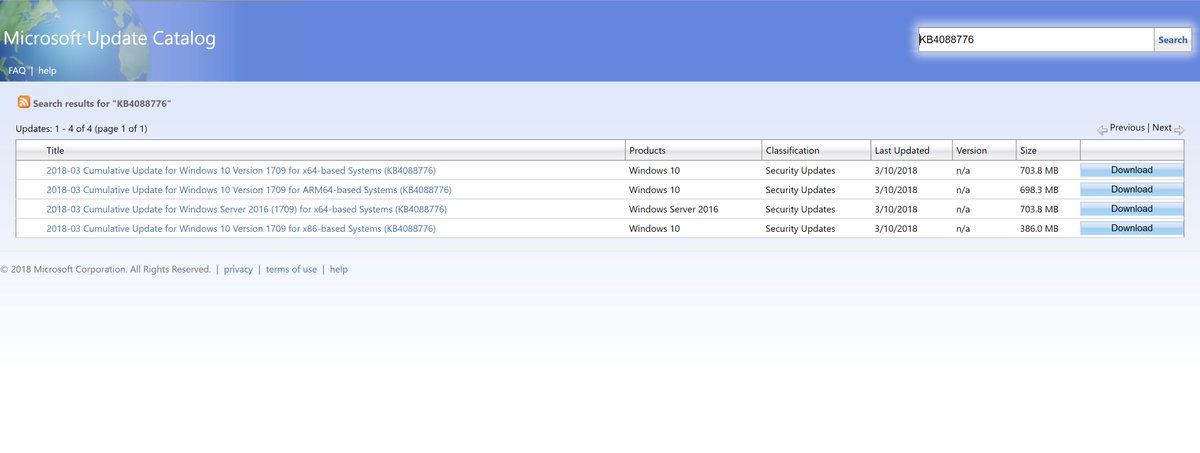
Task: Click the search box containing KB4088776
Action: 1035,40
